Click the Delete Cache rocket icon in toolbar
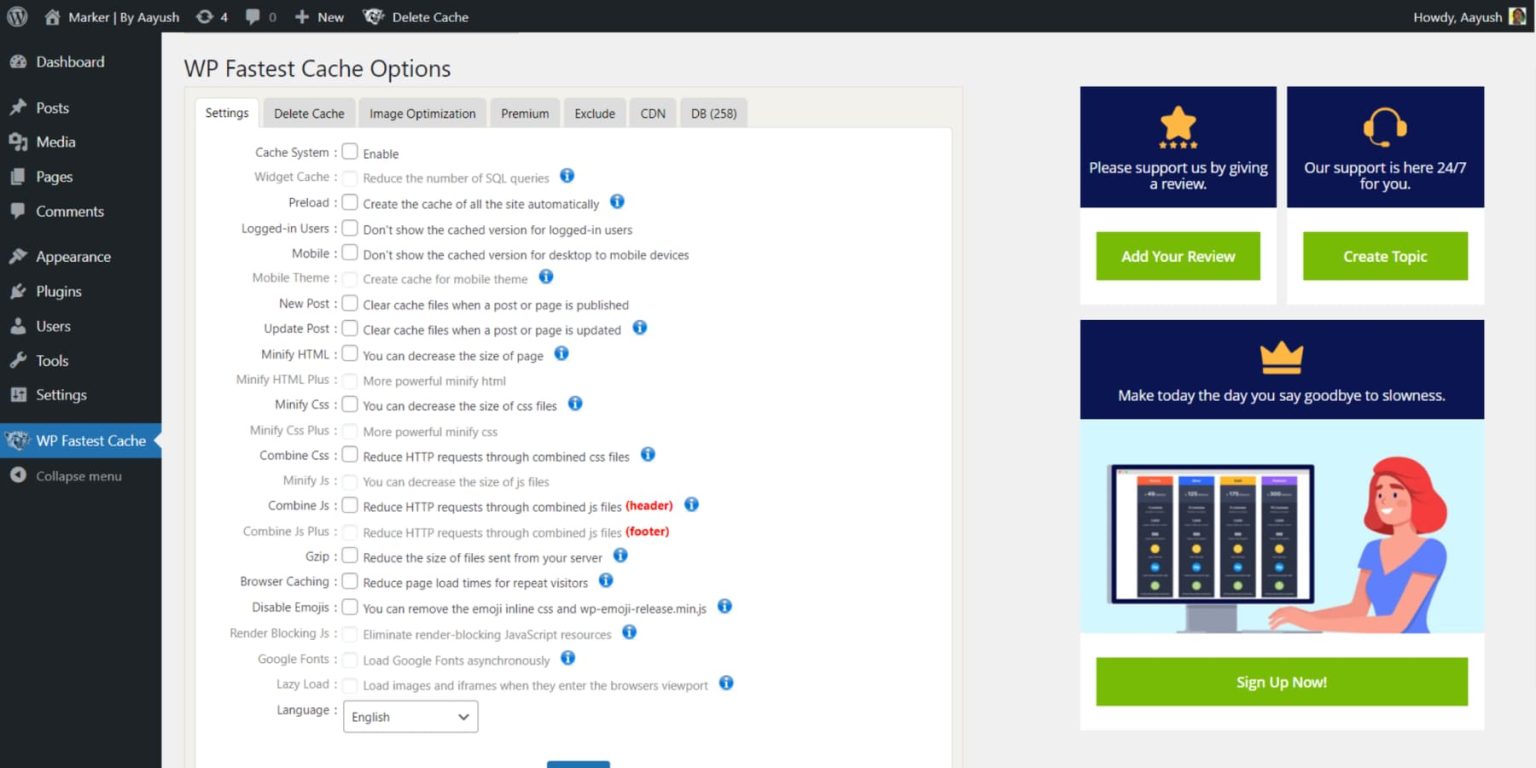 (x=372, y=16)
